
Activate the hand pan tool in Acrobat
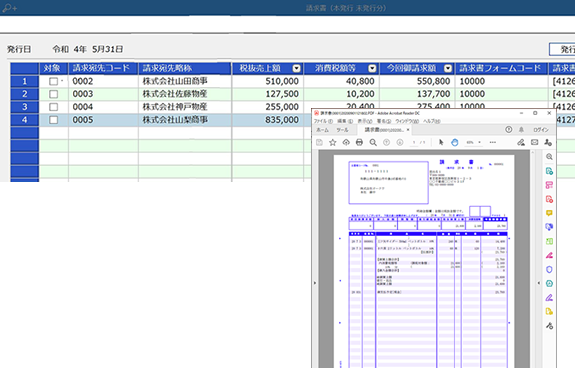pos(455,142)
